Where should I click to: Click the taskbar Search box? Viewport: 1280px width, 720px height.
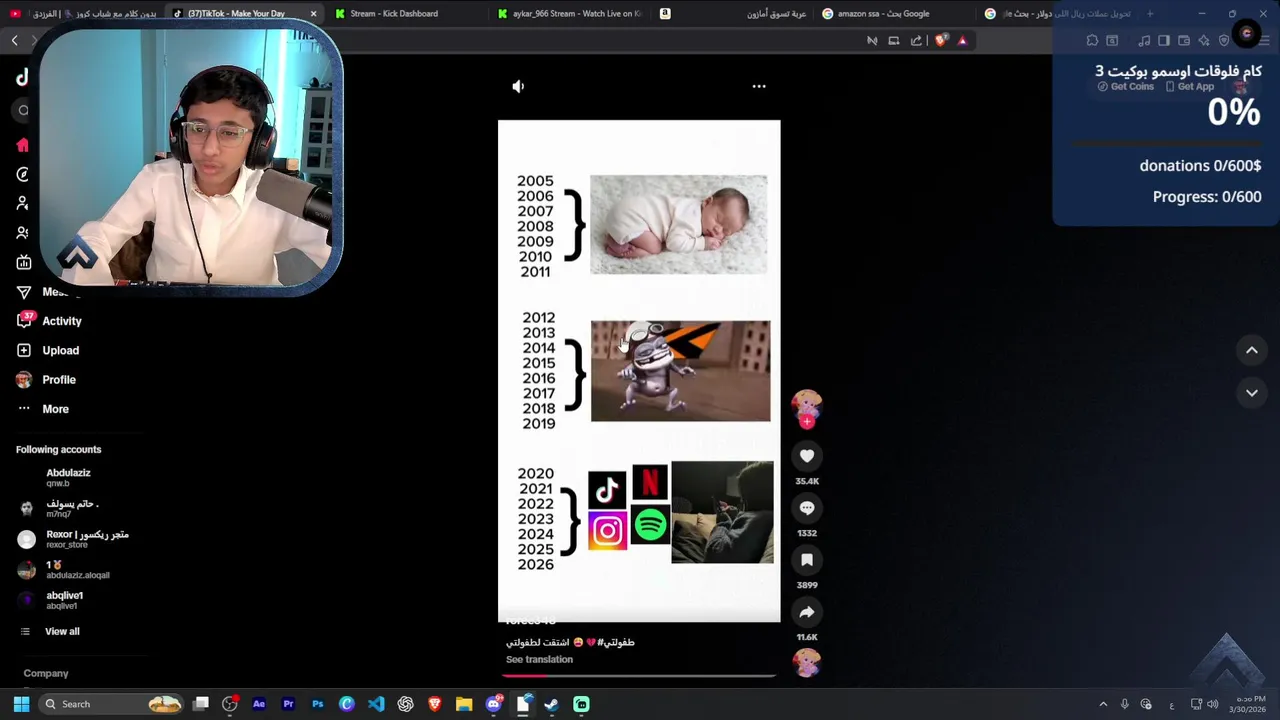112,704
